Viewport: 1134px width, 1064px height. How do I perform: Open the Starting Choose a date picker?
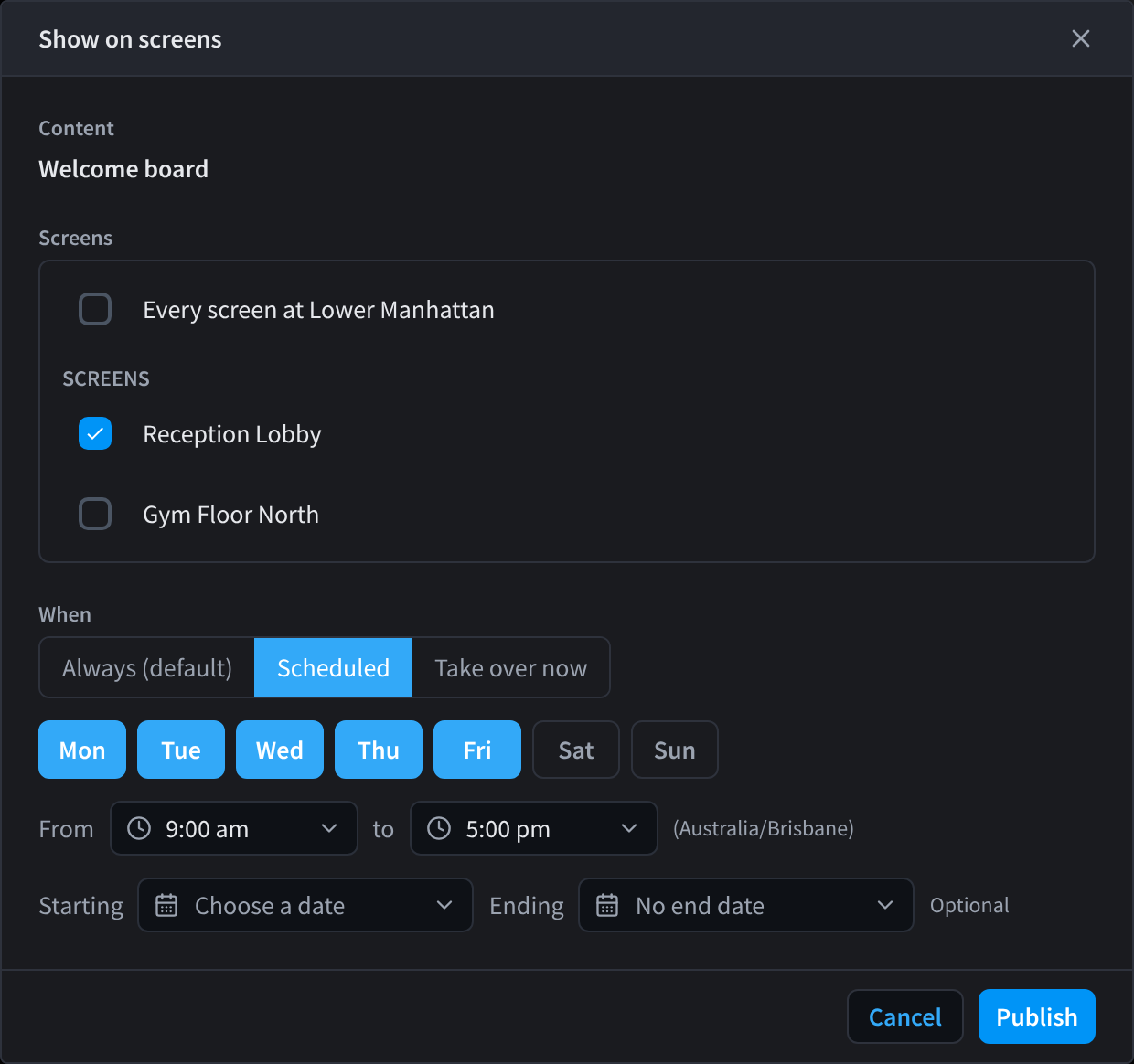(x=305, y=905)
